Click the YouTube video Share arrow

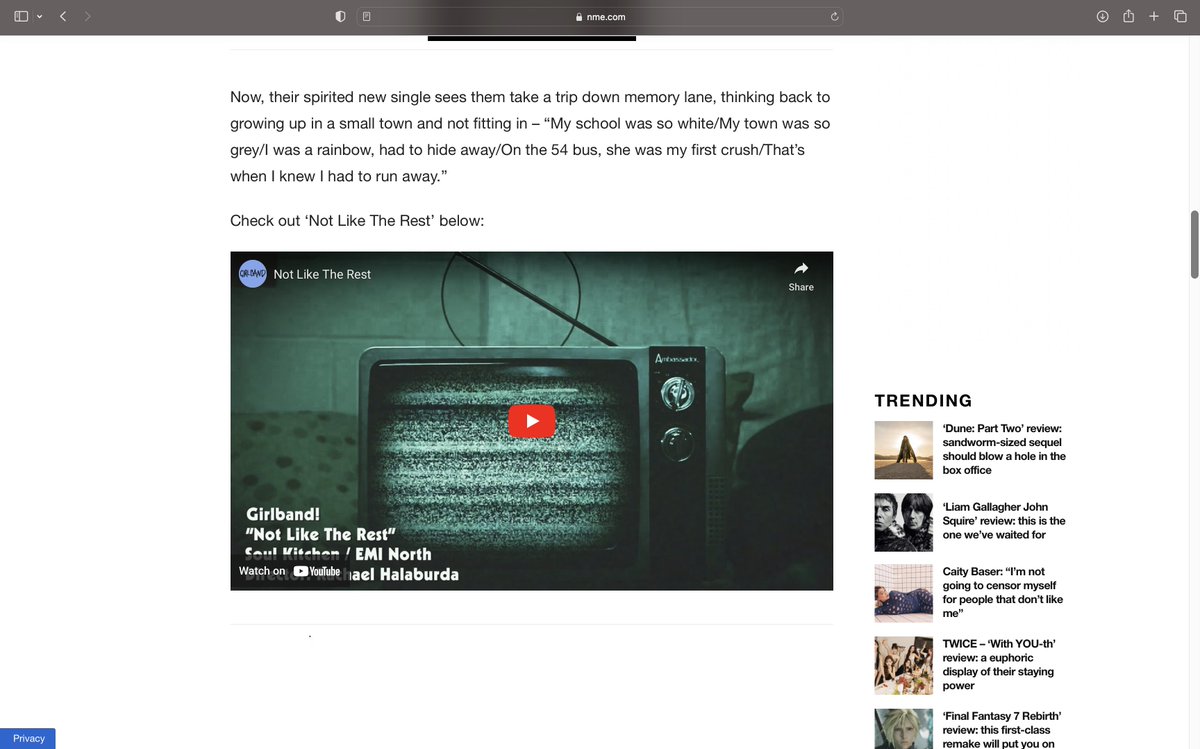801,275
